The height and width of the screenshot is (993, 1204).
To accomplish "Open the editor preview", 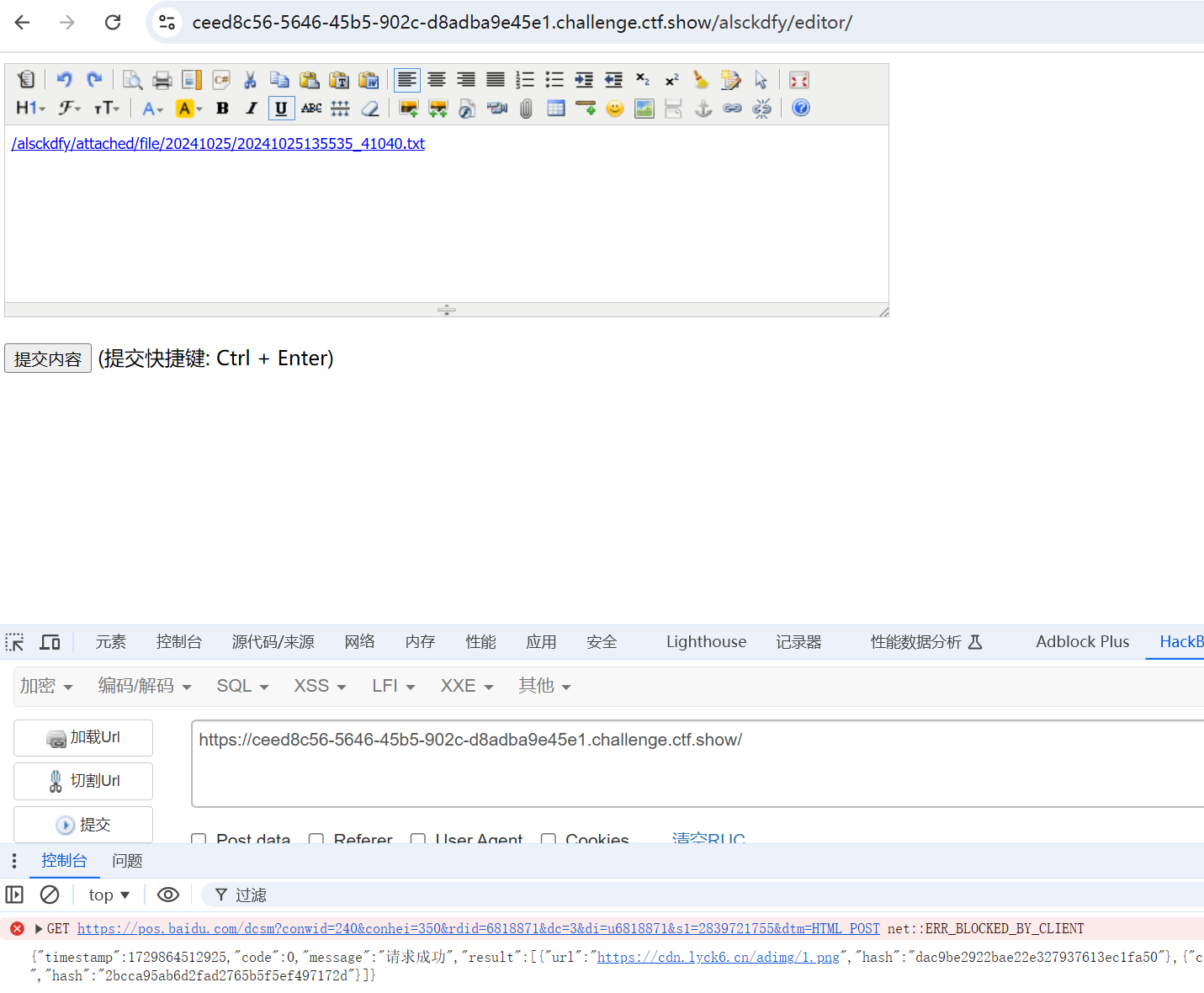I will (132, 80).
